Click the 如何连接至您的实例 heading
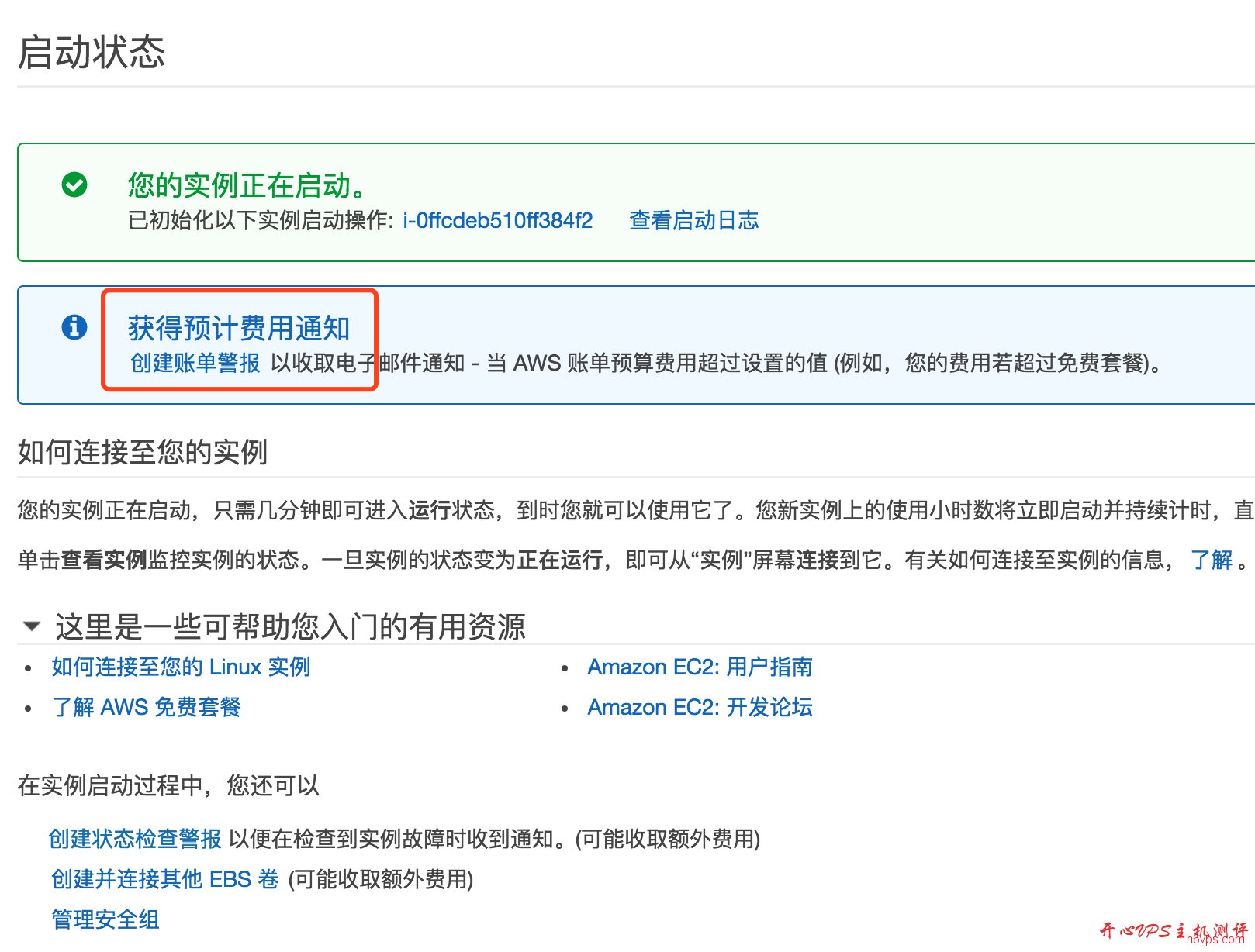The image size is (1255, 952). point(143,451)
